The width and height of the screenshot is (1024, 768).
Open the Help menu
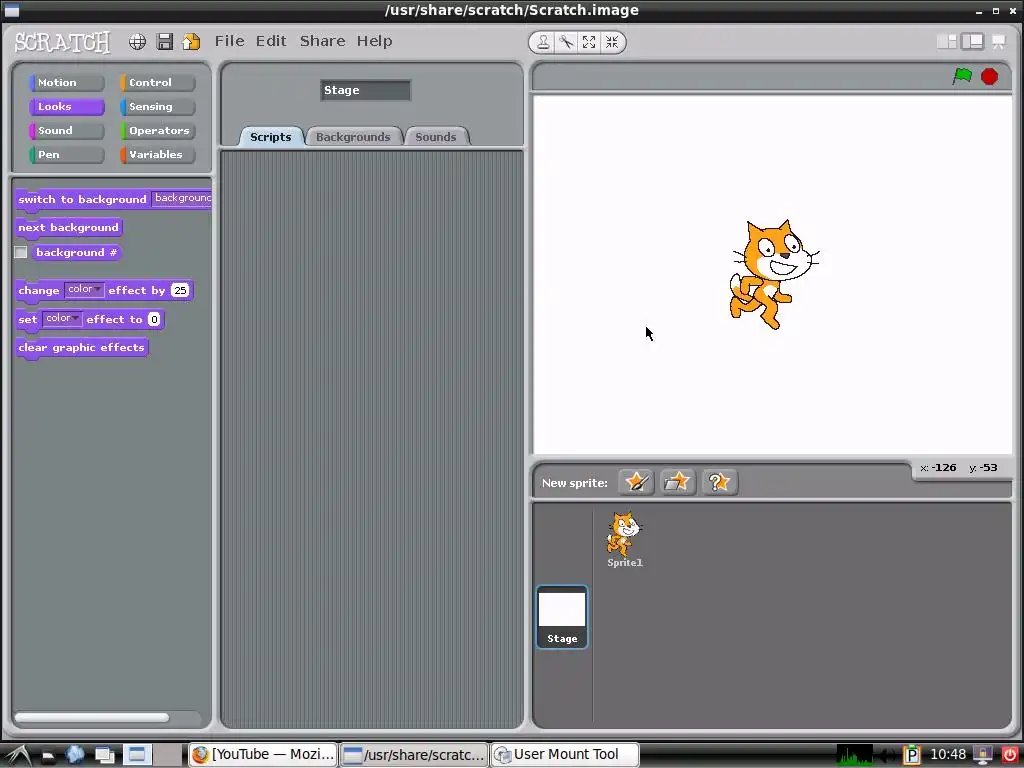click(374, 41)
